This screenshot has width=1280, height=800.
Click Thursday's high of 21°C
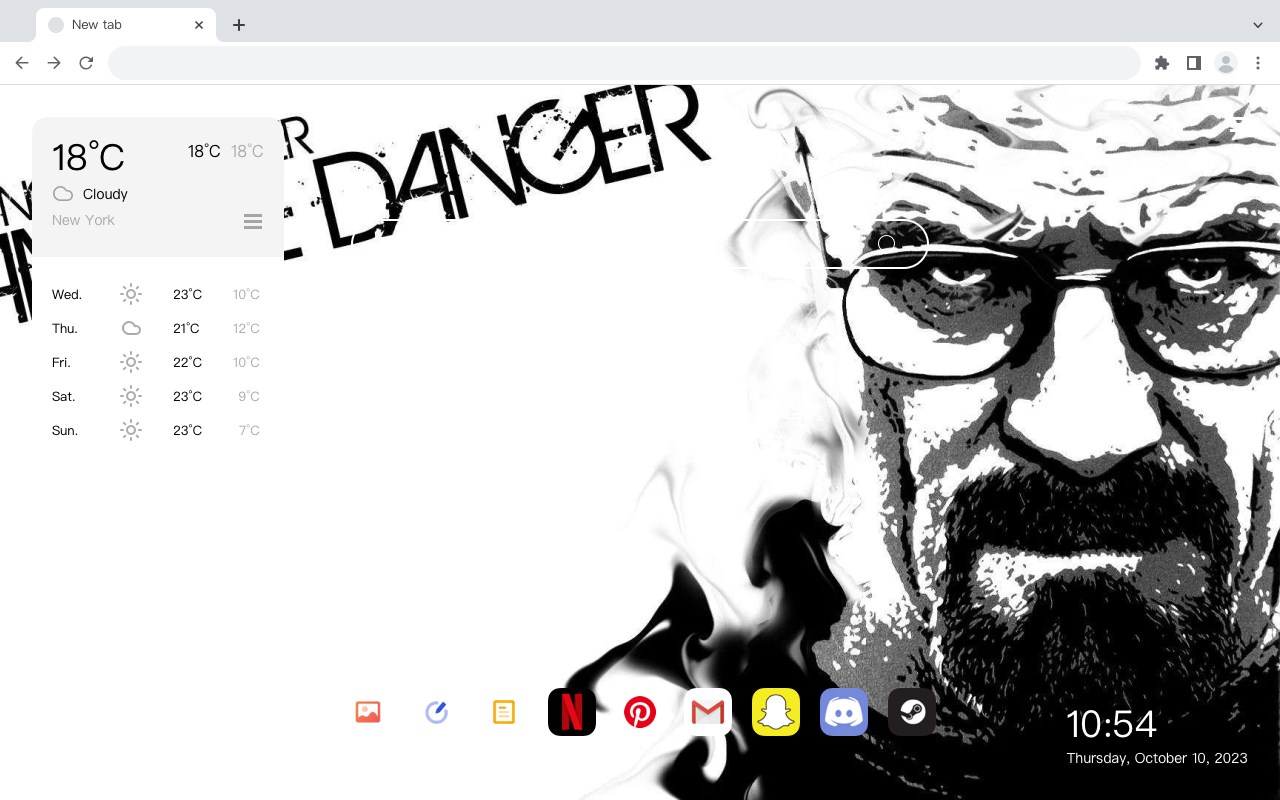pyautogui.click(x=186, y=328)
